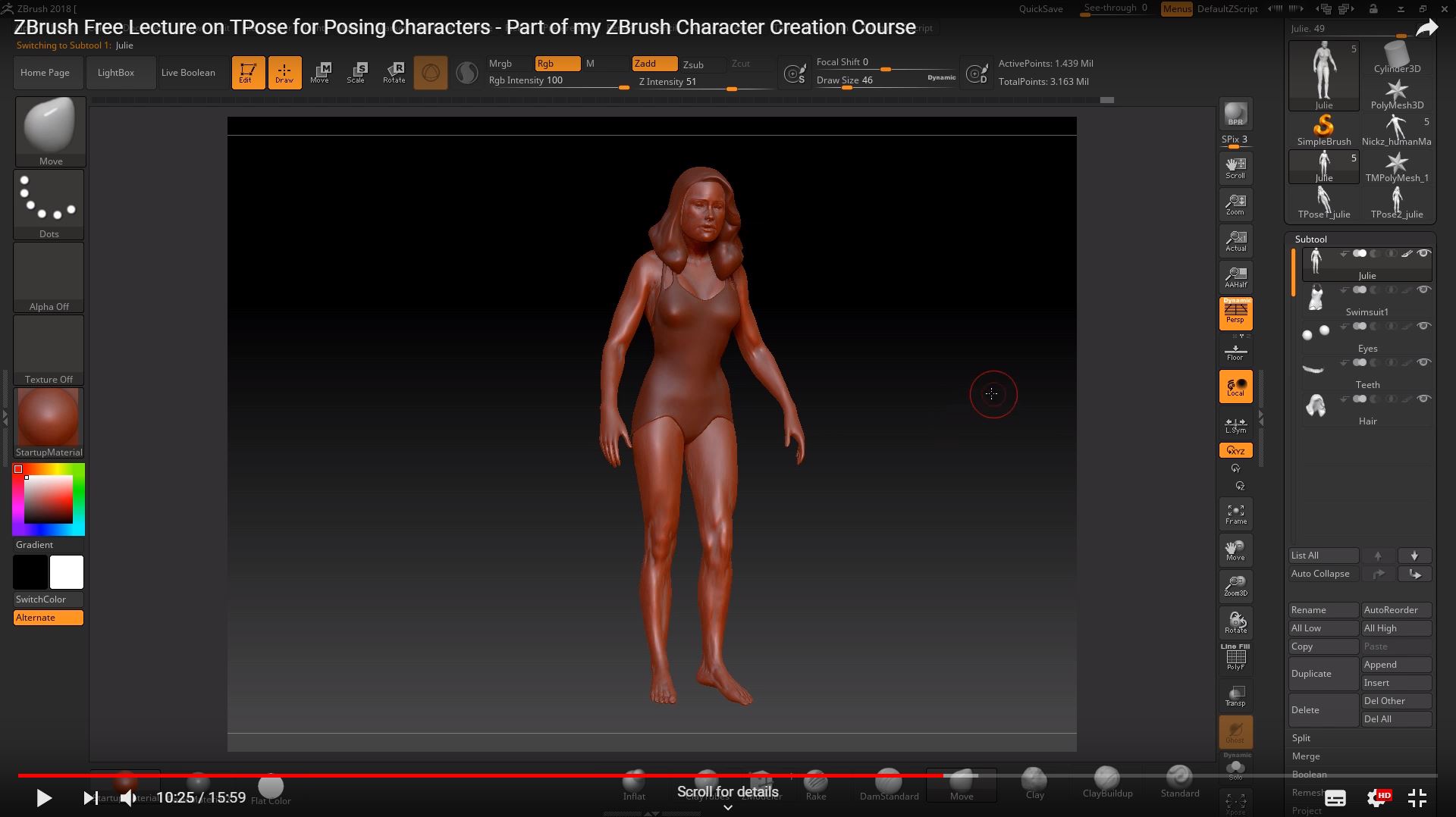Click the black secondary color swatch
The height and width of the screenshot is (817, 1456).
click(x=30, y=572)
